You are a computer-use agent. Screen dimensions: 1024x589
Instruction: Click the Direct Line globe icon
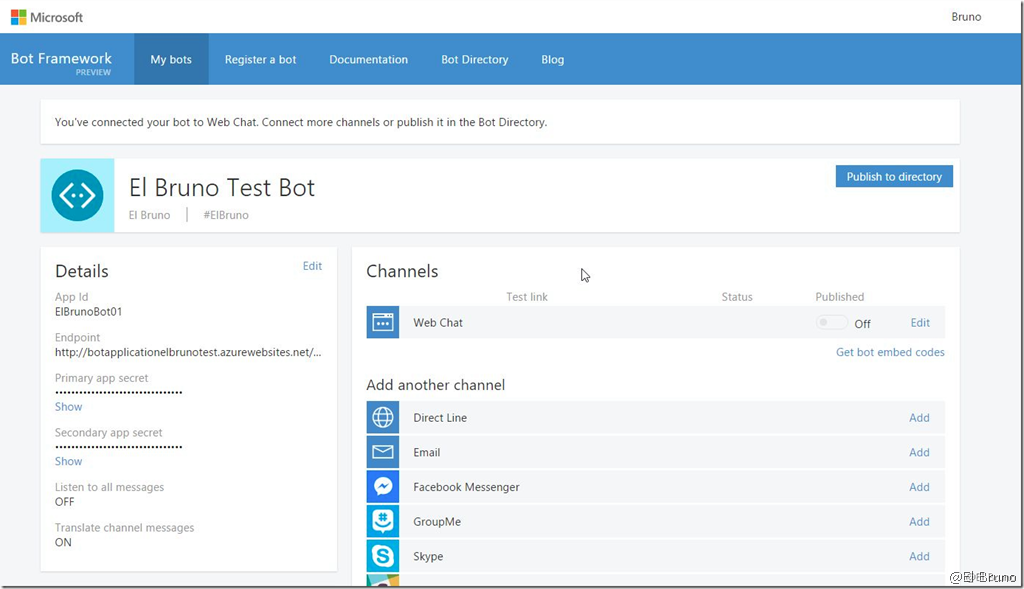pyautogui.click(x=383, y=418)
